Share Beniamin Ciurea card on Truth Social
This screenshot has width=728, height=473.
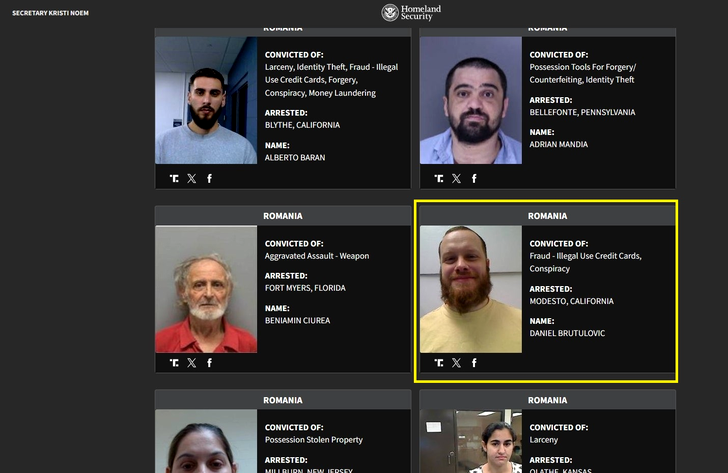click(174, 363)
